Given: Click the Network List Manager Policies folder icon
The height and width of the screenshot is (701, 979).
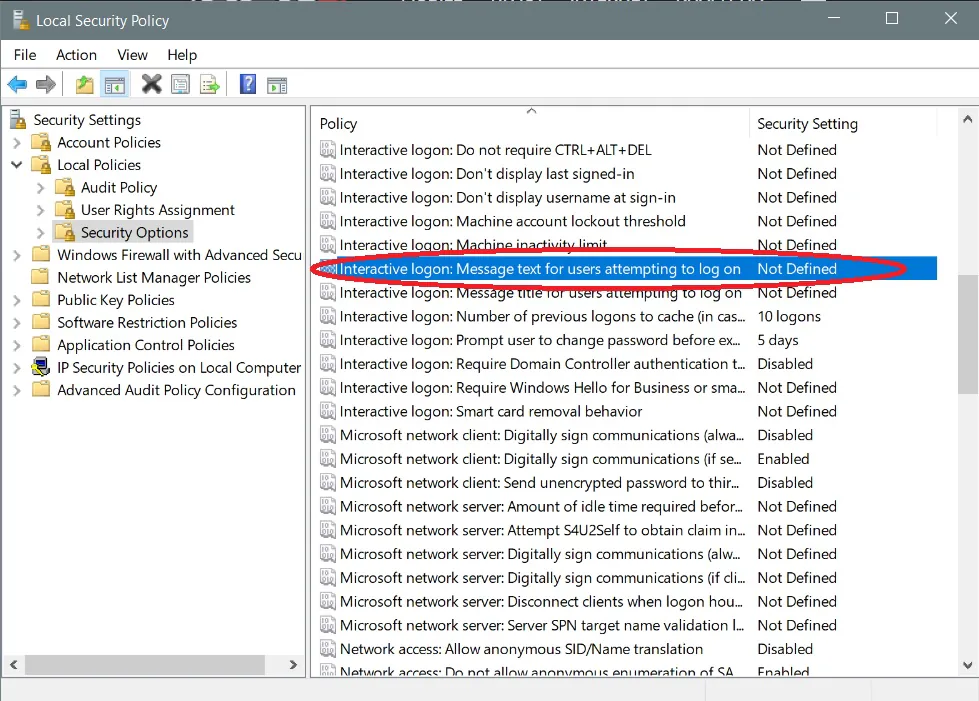Looking at the screenshot, I should tap(41, 277).
